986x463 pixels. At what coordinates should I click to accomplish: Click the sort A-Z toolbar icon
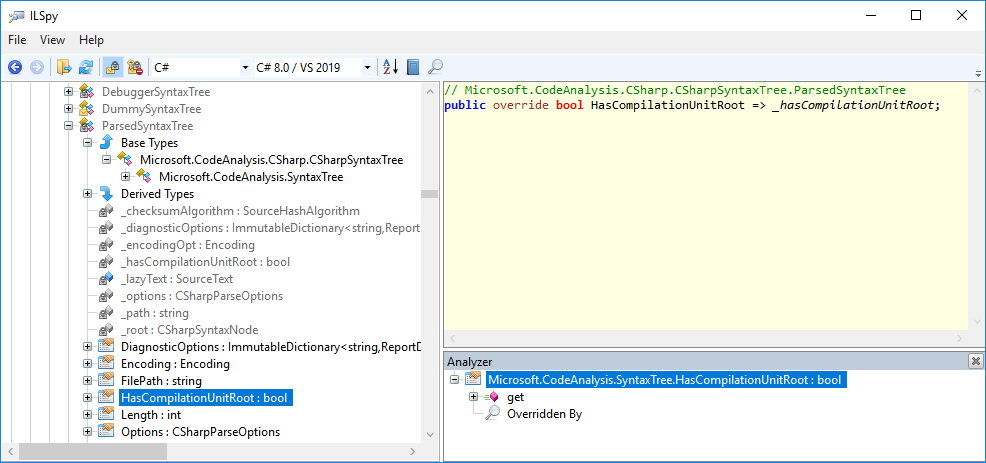(x=391, y=67)
